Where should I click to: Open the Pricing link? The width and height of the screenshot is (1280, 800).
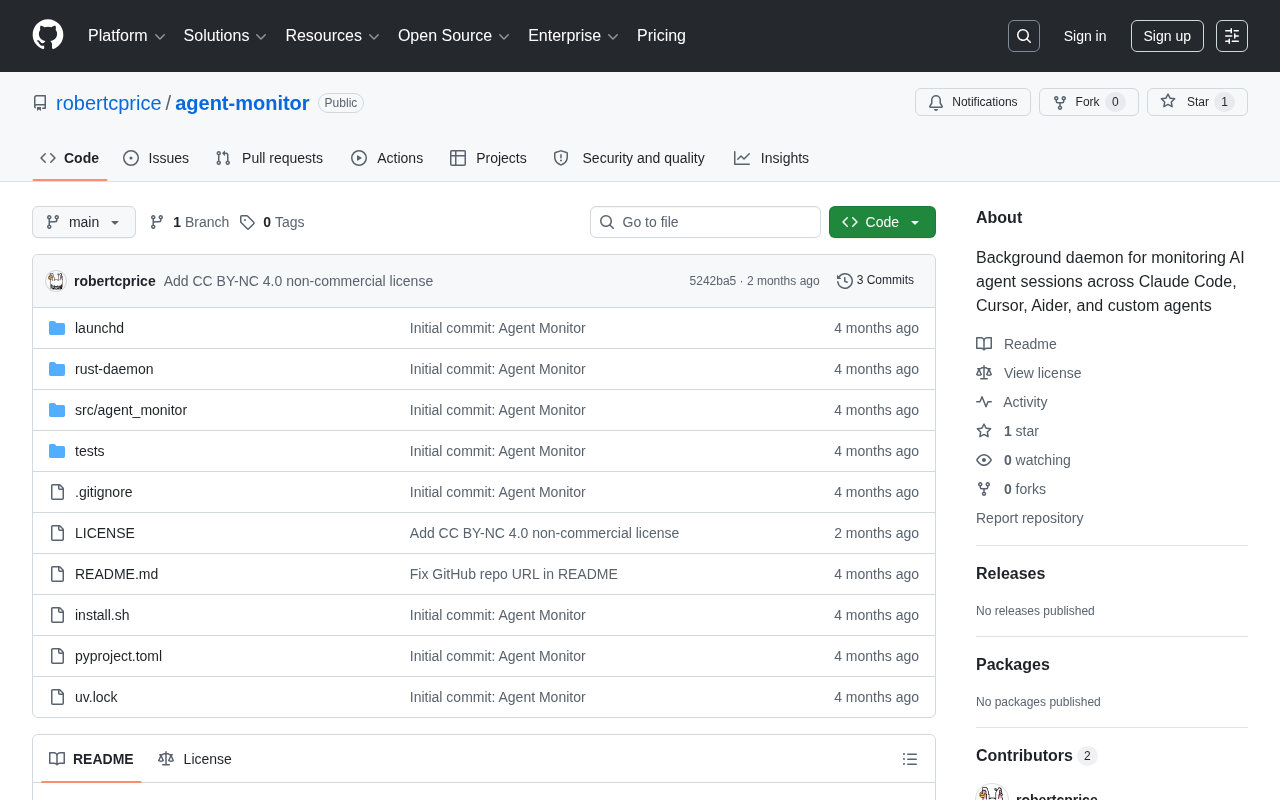(661, 36)
